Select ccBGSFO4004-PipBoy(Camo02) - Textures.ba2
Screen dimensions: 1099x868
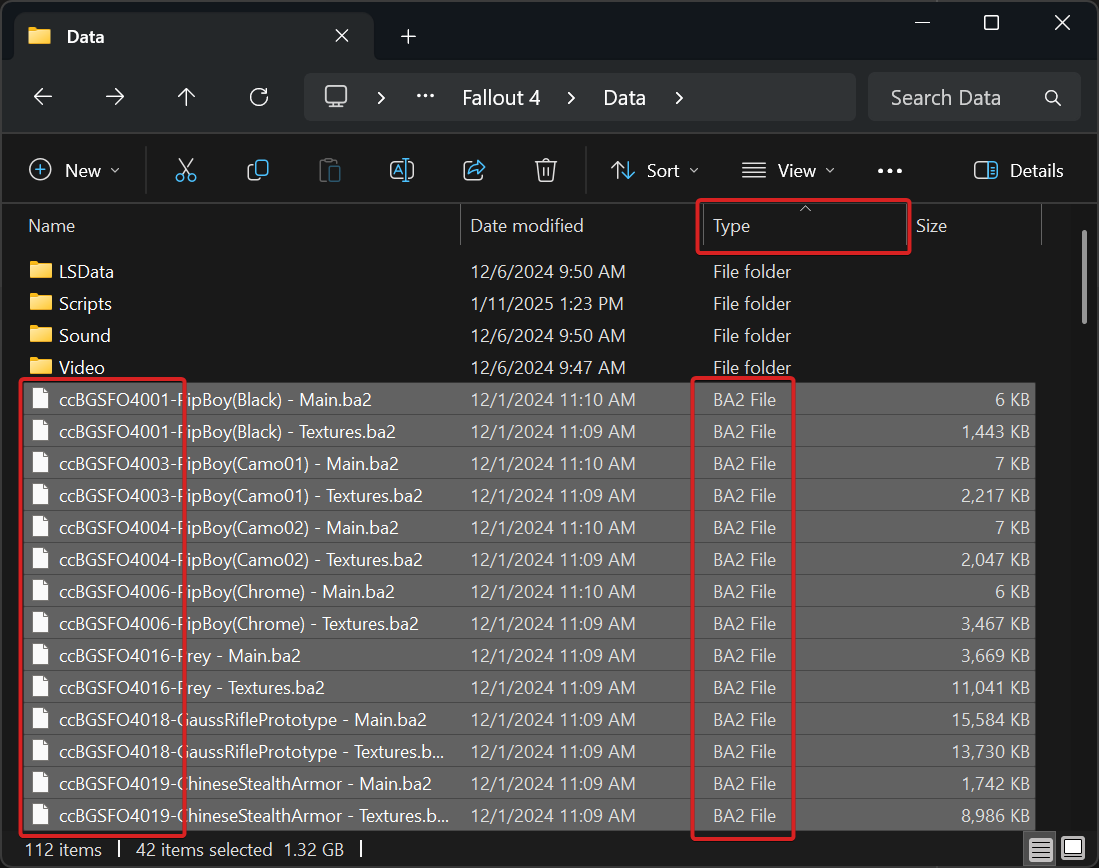[529, 560]
